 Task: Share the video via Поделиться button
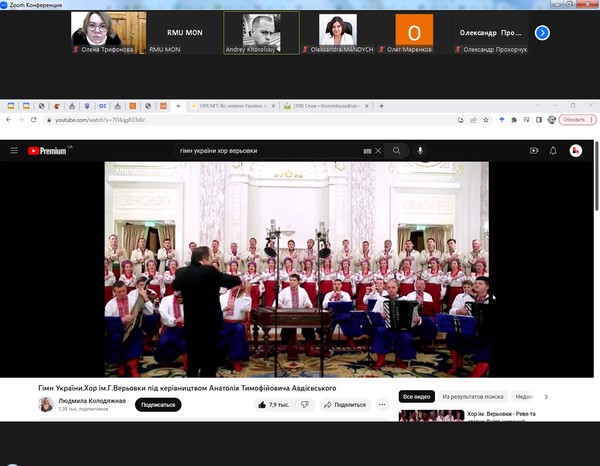(344, 405)
